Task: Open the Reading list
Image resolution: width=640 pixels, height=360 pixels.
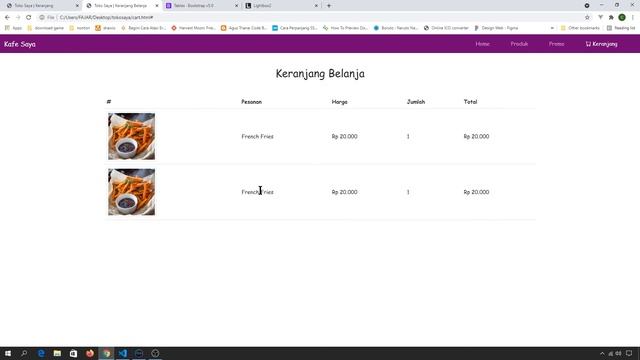Action: (621, 28)
